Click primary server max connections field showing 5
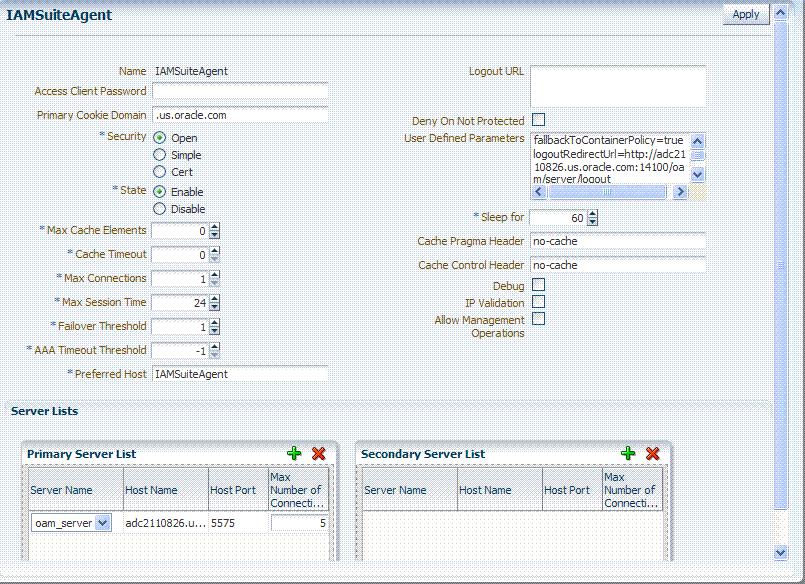 tap(299, 523)
